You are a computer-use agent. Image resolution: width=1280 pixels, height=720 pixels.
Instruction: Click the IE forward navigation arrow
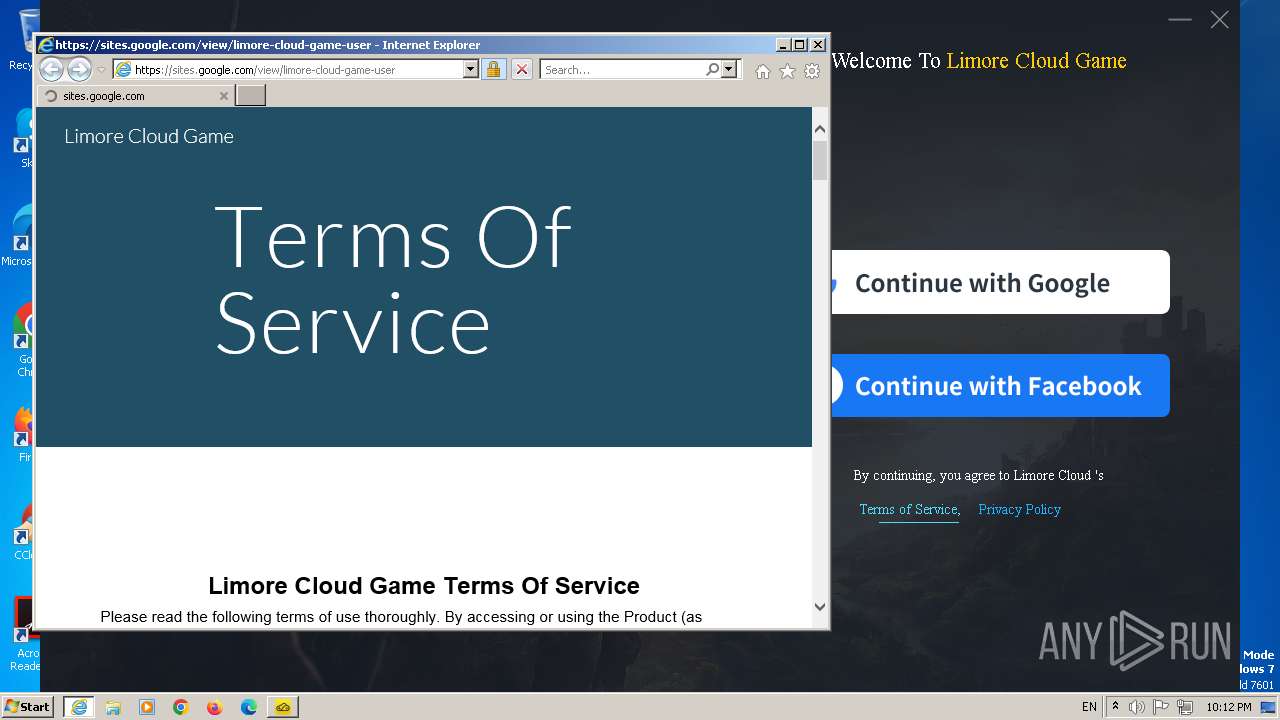coord(79,69)
